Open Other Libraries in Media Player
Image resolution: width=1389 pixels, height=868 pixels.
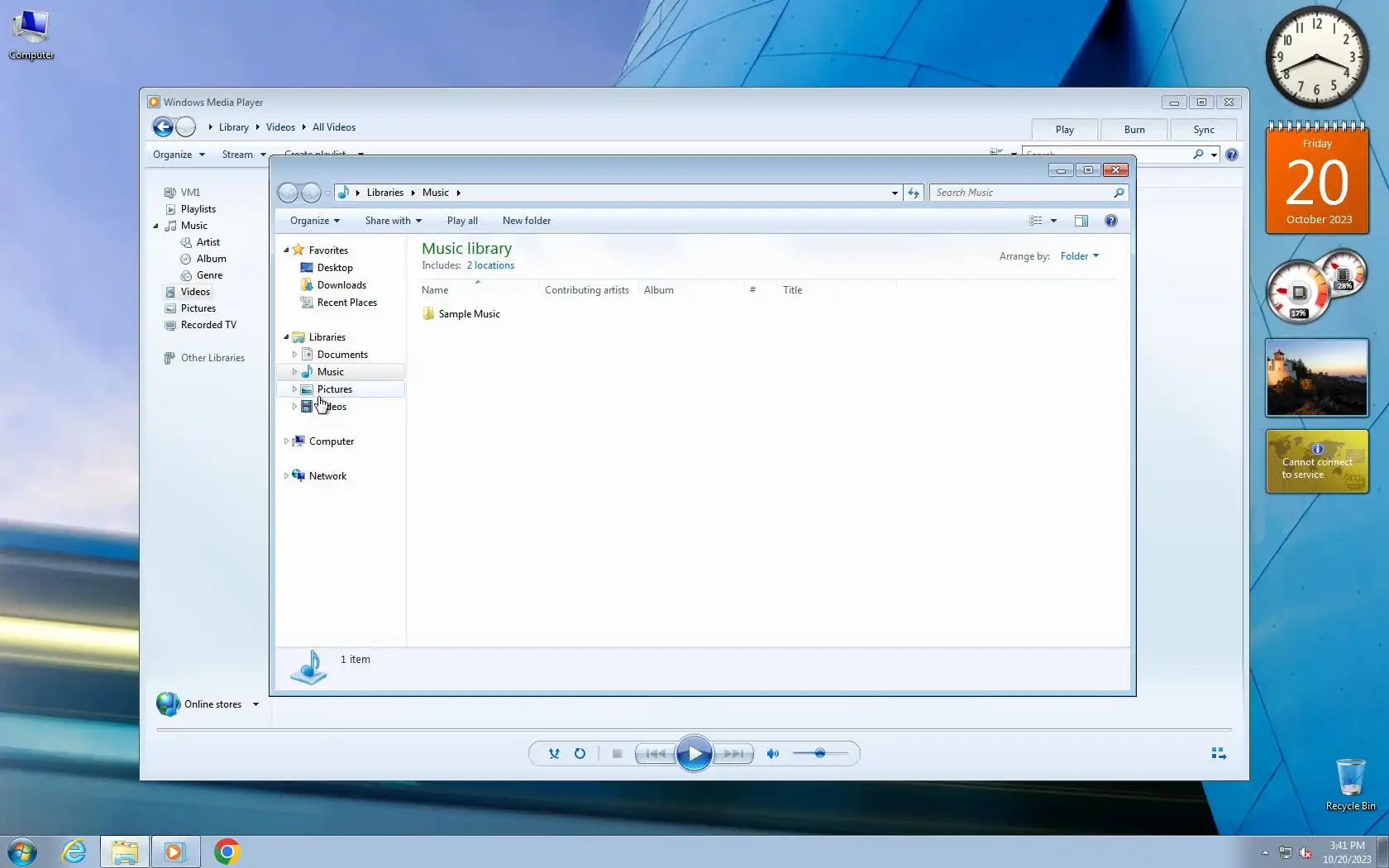(212, 358)
